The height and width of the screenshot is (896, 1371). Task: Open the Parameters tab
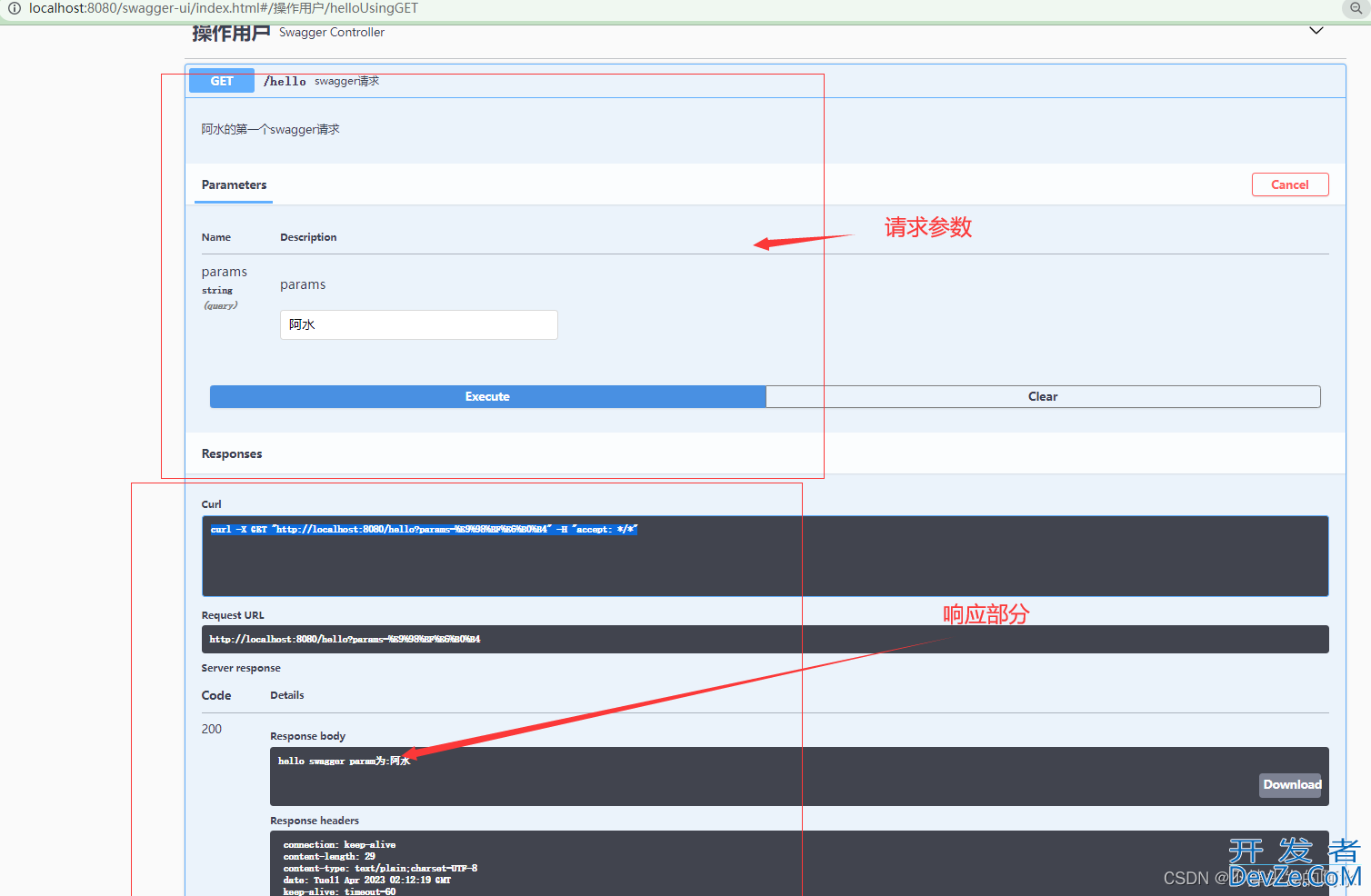(234, 184)
